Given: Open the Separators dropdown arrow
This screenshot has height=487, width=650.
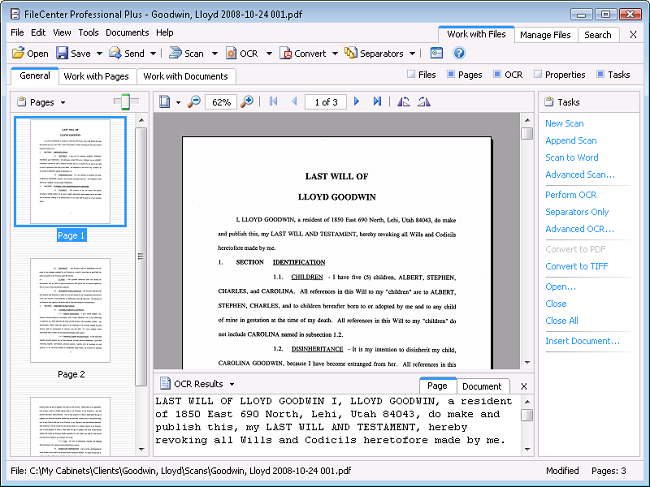Looking at the screenshot, I should click(412, 53).
